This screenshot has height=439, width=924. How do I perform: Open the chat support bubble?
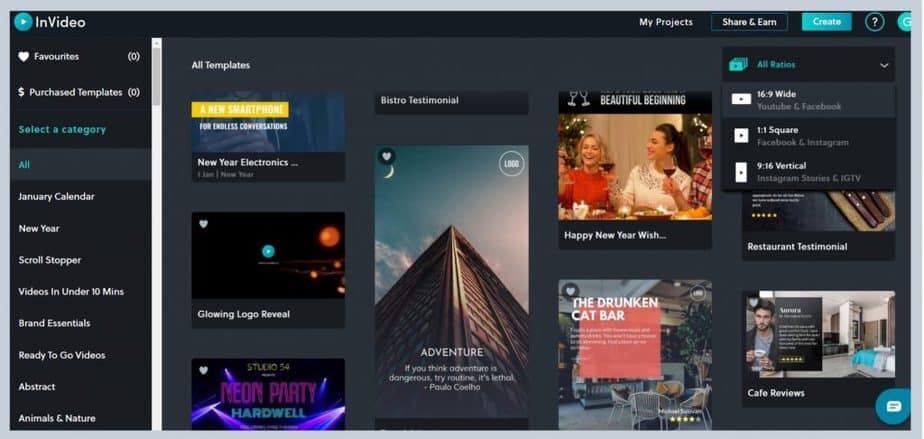tap(893, 406)
